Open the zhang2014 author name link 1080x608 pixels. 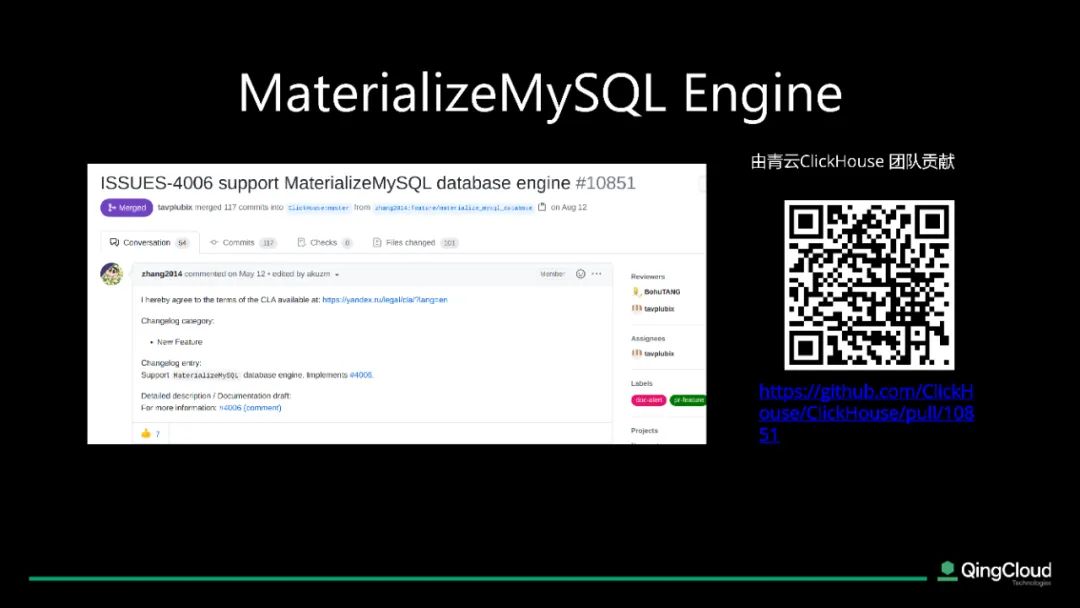tap(162, 273)
